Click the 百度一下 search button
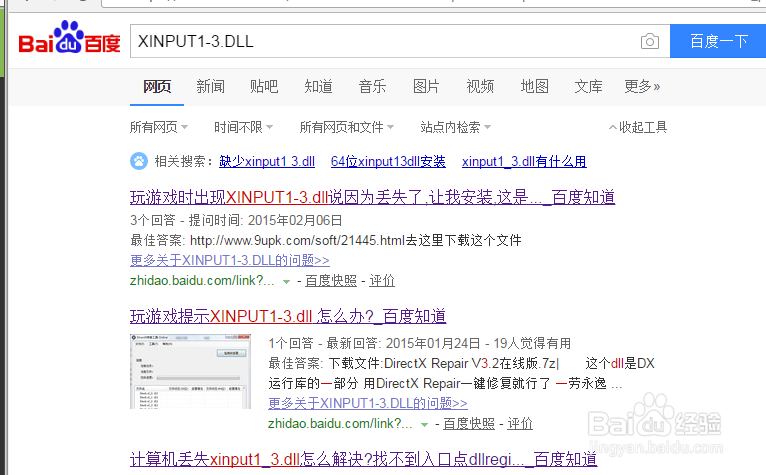Viewport: 766px width, 475px height. click(718, 41)
